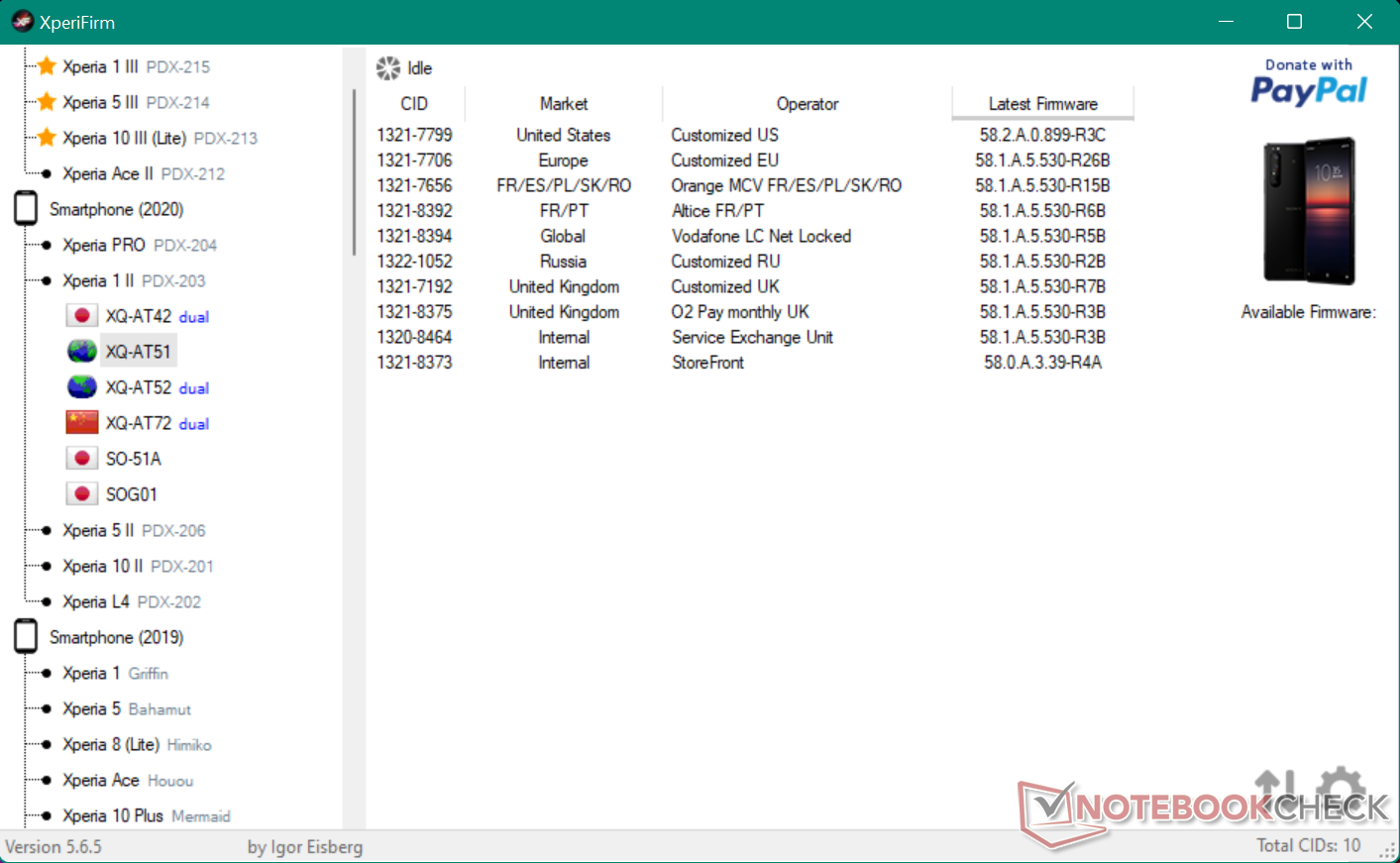This screenshot has width=1400, height=863.
Task: Click the XperiFirm app icon in title bar
Action: coord(22,22)
